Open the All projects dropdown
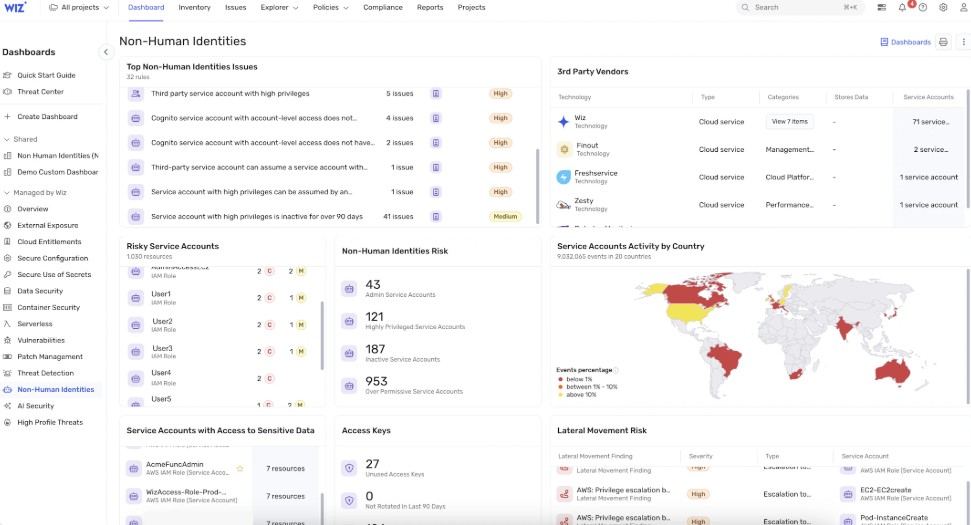 pos(79,7)
